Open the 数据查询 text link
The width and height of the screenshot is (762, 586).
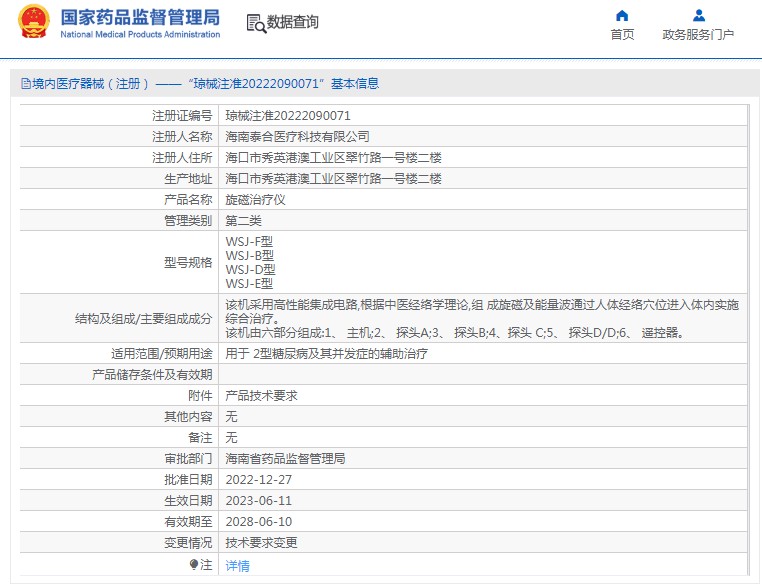(x=293, y=22)
